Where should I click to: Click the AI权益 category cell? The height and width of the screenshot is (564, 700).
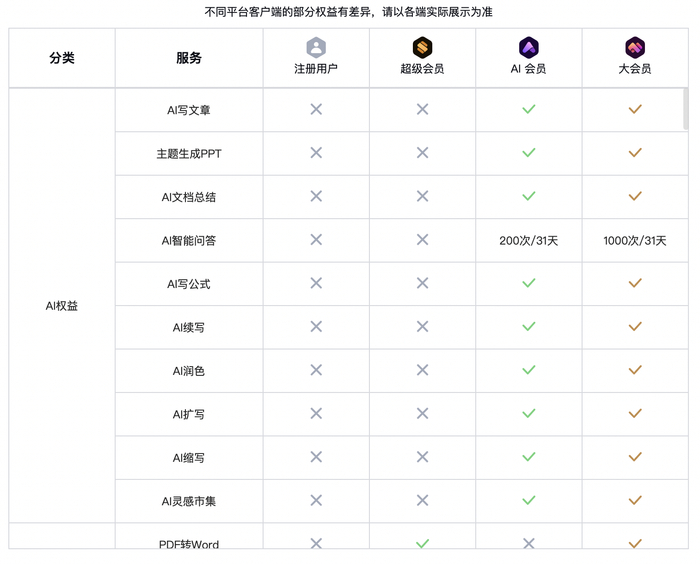pyautogui.click(x=62, y=306)
